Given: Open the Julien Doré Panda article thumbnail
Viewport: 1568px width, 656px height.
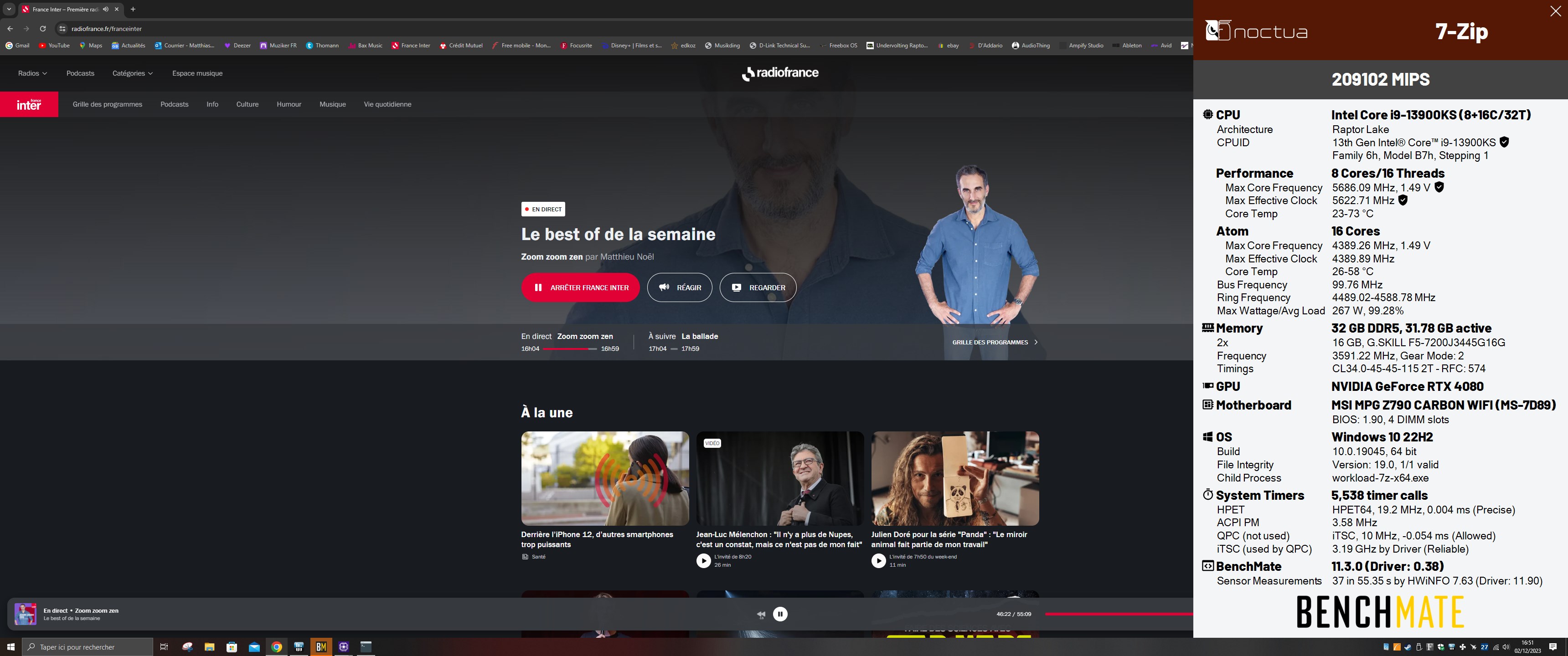Looking at the screenshot, I should pyautogui.click(x=955, y=478).
